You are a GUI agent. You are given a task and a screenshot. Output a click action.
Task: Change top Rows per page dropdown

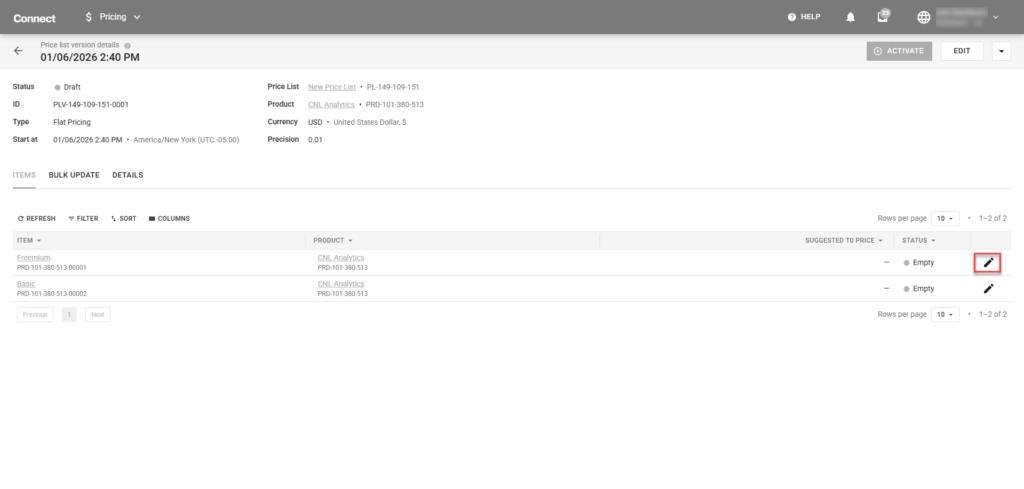(x=946, y=218)
